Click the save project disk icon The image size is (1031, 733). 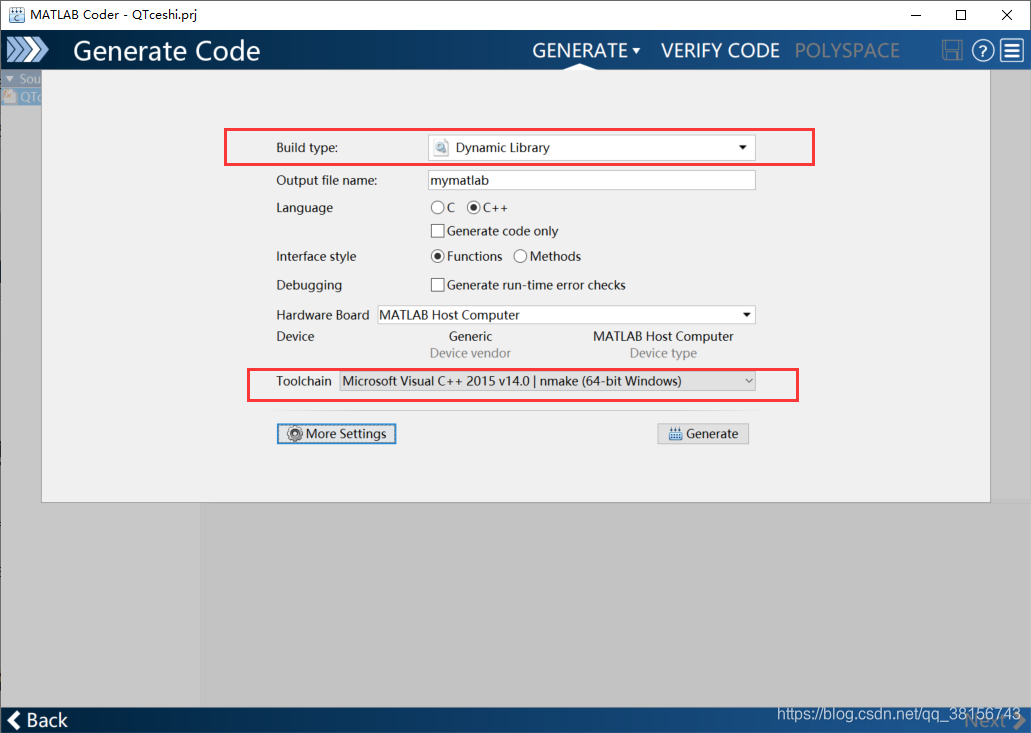point(951,51)
